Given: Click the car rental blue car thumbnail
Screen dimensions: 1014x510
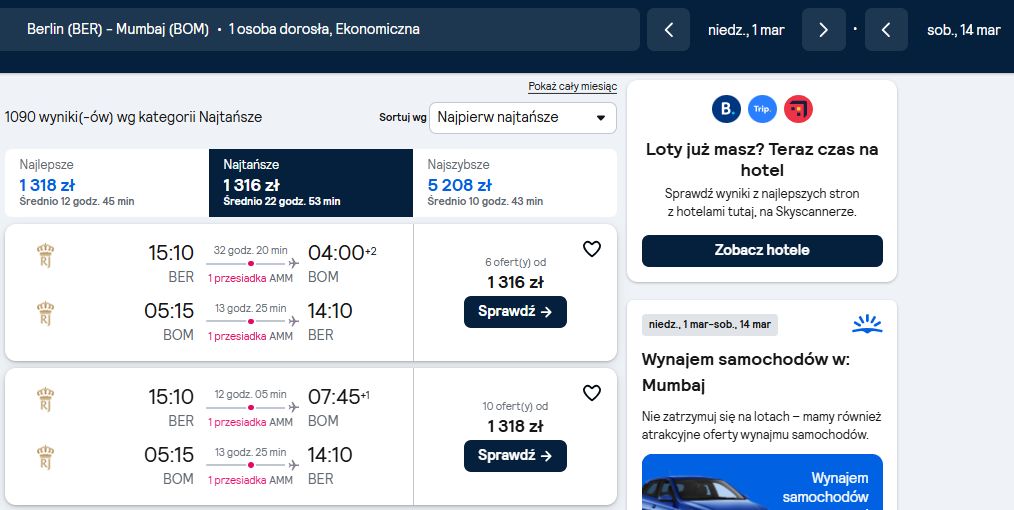Looking at the screenshot, I should (x=762, y=482).
